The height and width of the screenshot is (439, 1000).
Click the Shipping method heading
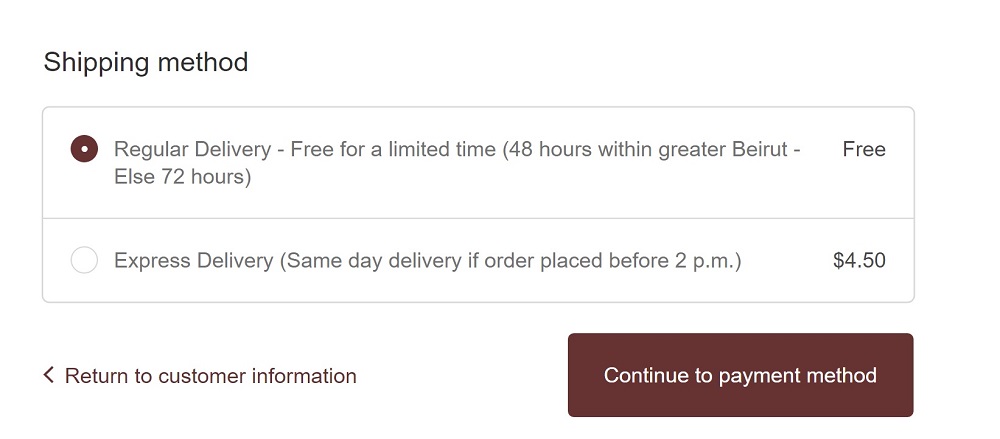pyautogui.click(x=146, y=62)
